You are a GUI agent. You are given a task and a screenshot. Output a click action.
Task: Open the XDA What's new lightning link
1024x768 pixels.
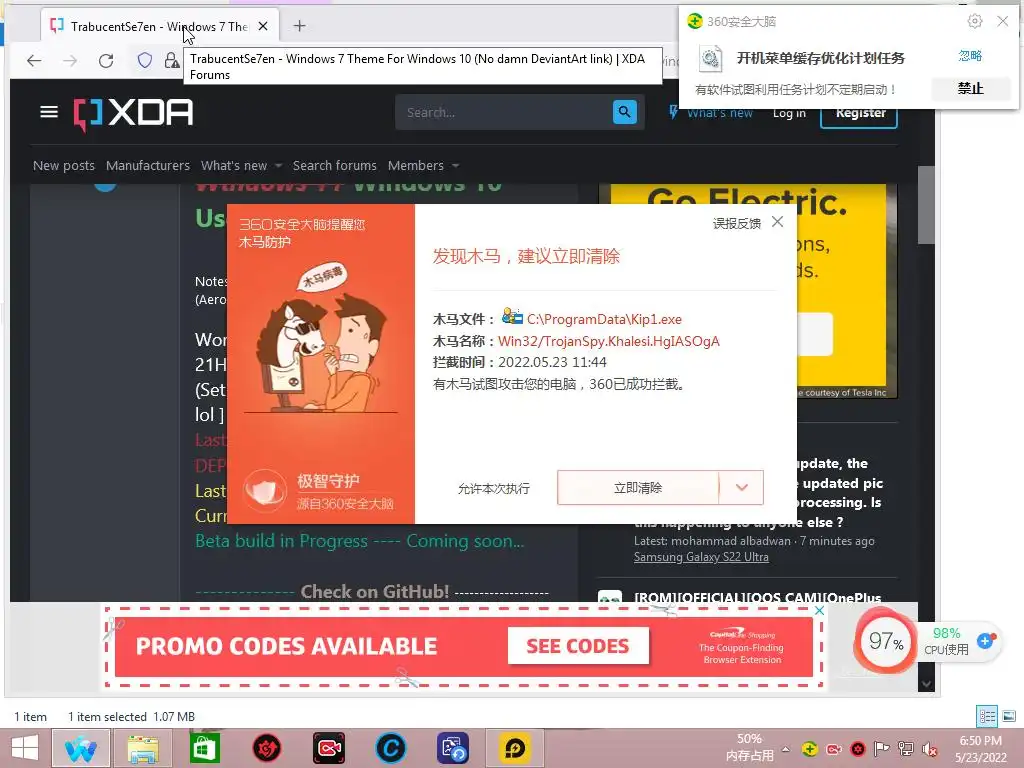[711, 113]
